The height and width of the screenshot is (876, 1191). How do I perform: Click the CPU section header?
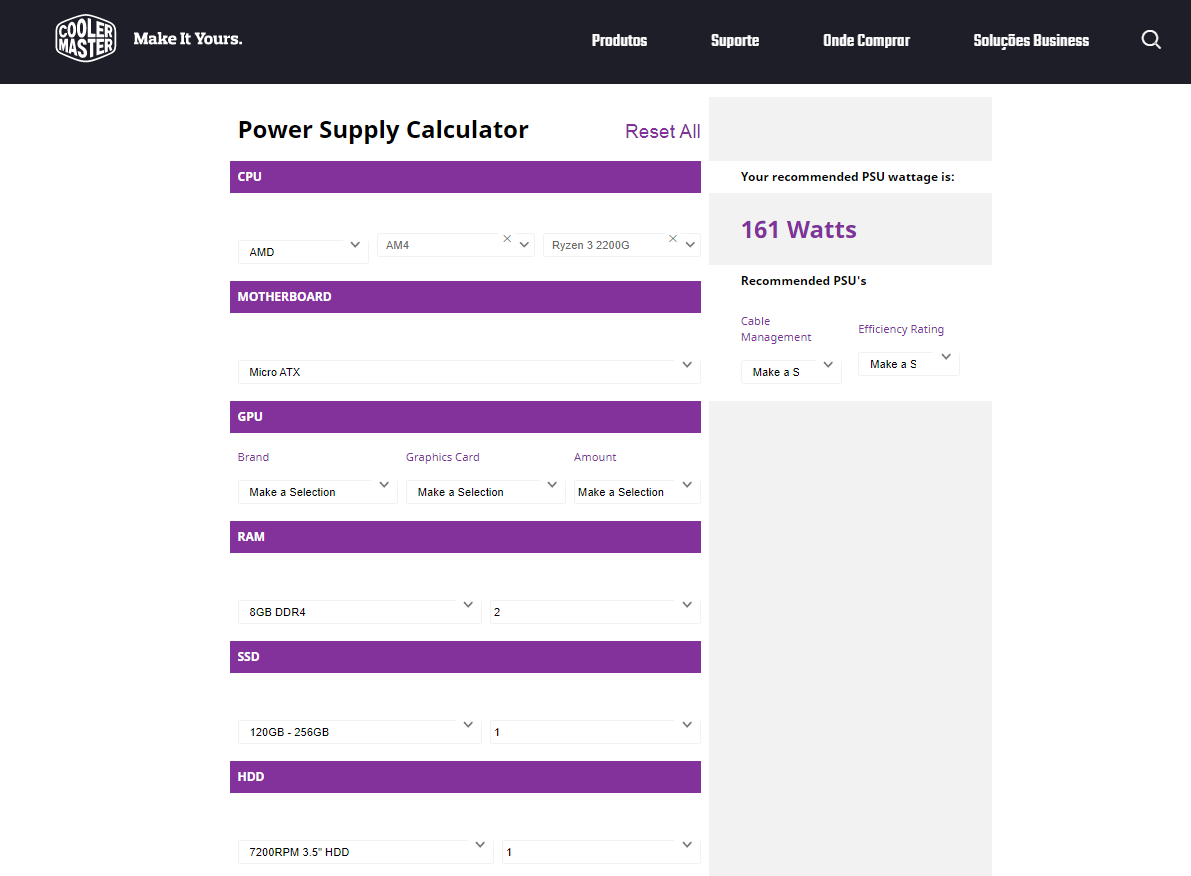point(465,176)
